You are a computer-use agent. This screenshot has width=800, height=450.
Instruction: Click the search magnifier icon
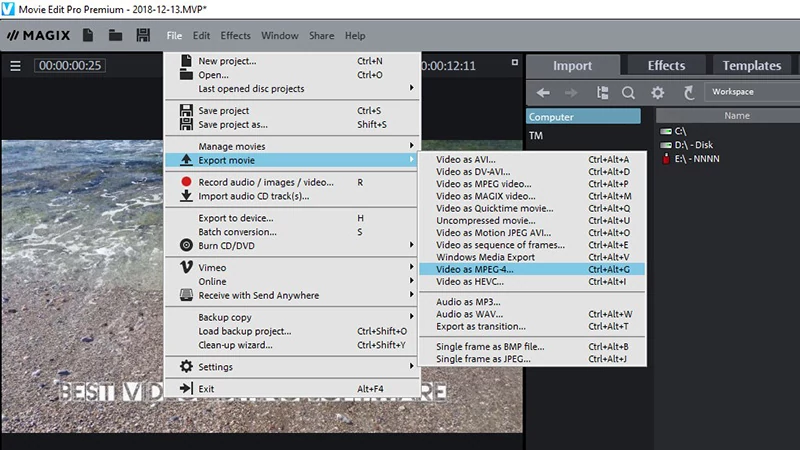pos(628,93)
